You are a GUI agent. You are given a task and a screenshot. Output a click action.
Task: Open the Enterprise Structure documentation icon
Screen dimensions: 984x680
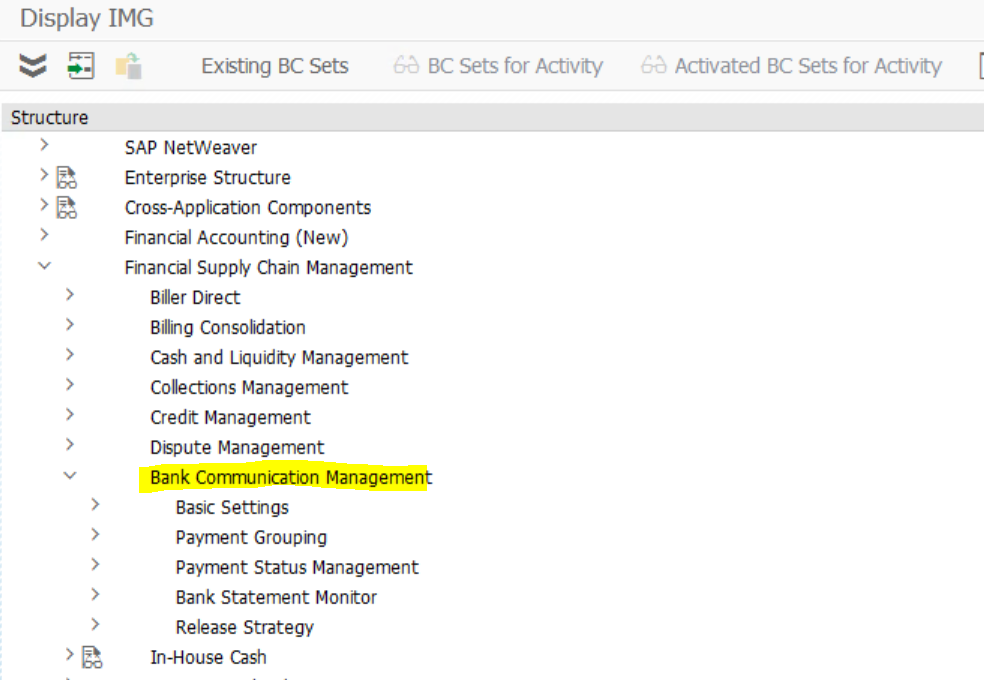coord(67,178)
